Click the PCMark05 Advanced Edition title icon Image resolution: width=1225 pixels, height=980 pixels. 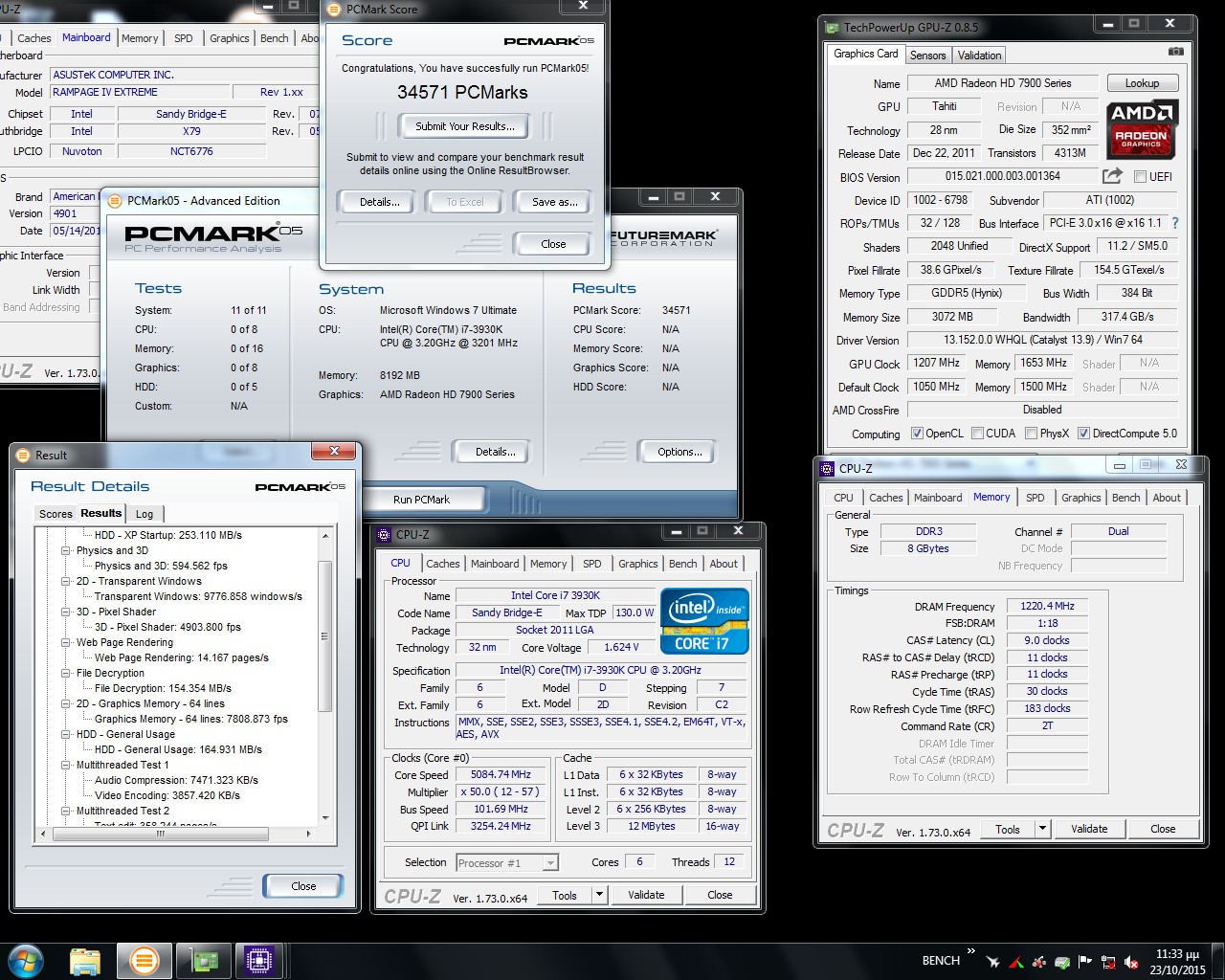[115, 201]
